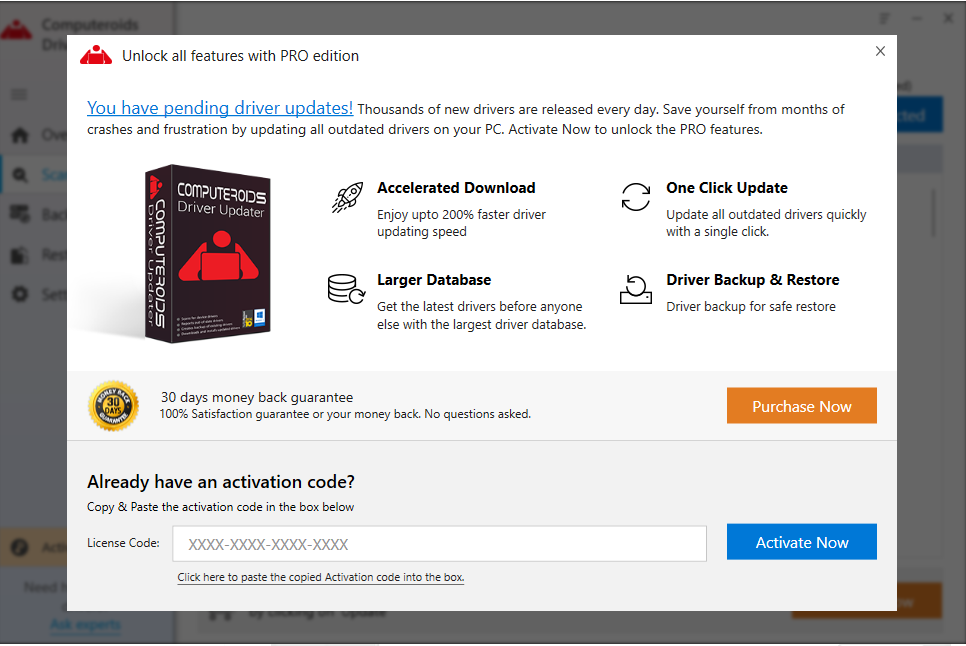Image resolution: width=966 pixels, height=646 pixels.
Task: Click link to paste copied Activation code
Action: pos(320,577)
